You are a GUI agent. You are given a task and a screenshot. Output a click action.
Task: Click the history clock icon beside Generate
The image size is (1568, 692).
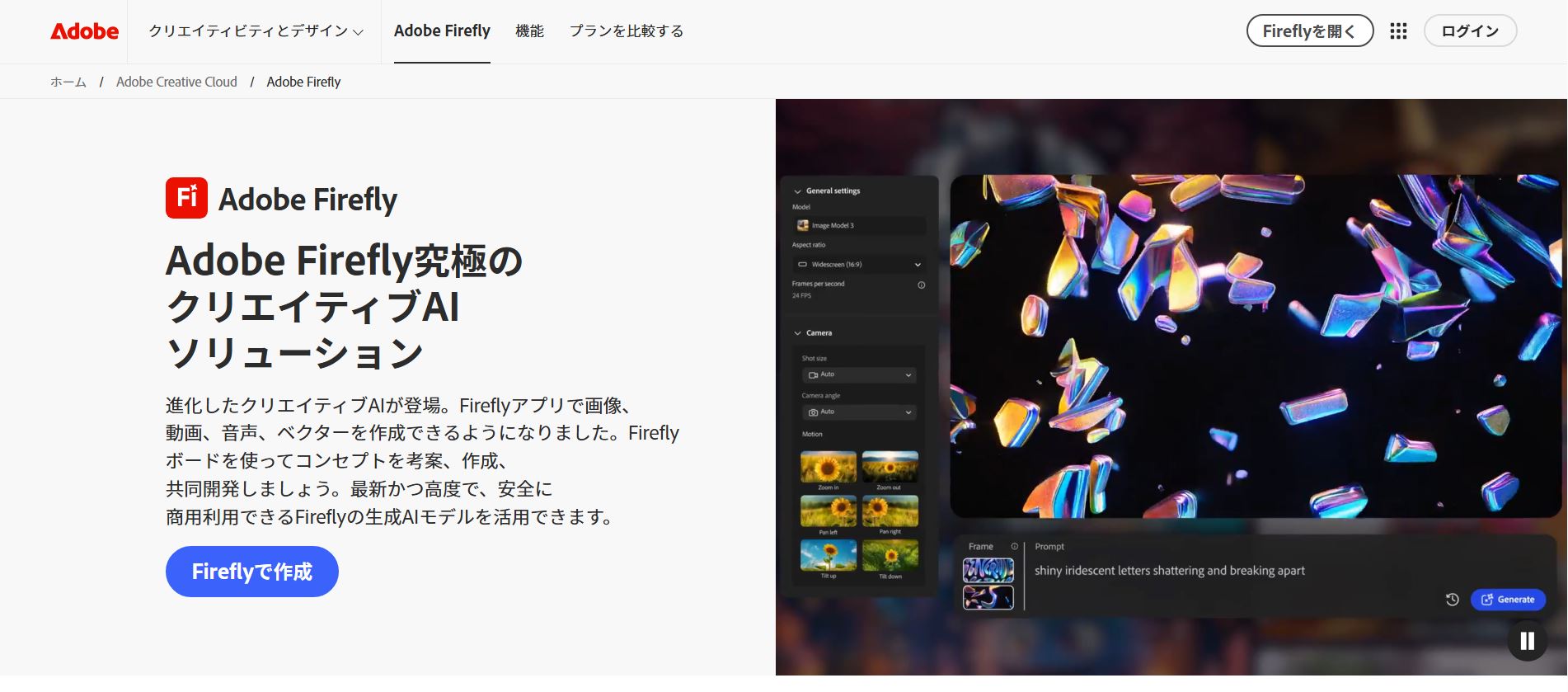tap(1453, 600)
